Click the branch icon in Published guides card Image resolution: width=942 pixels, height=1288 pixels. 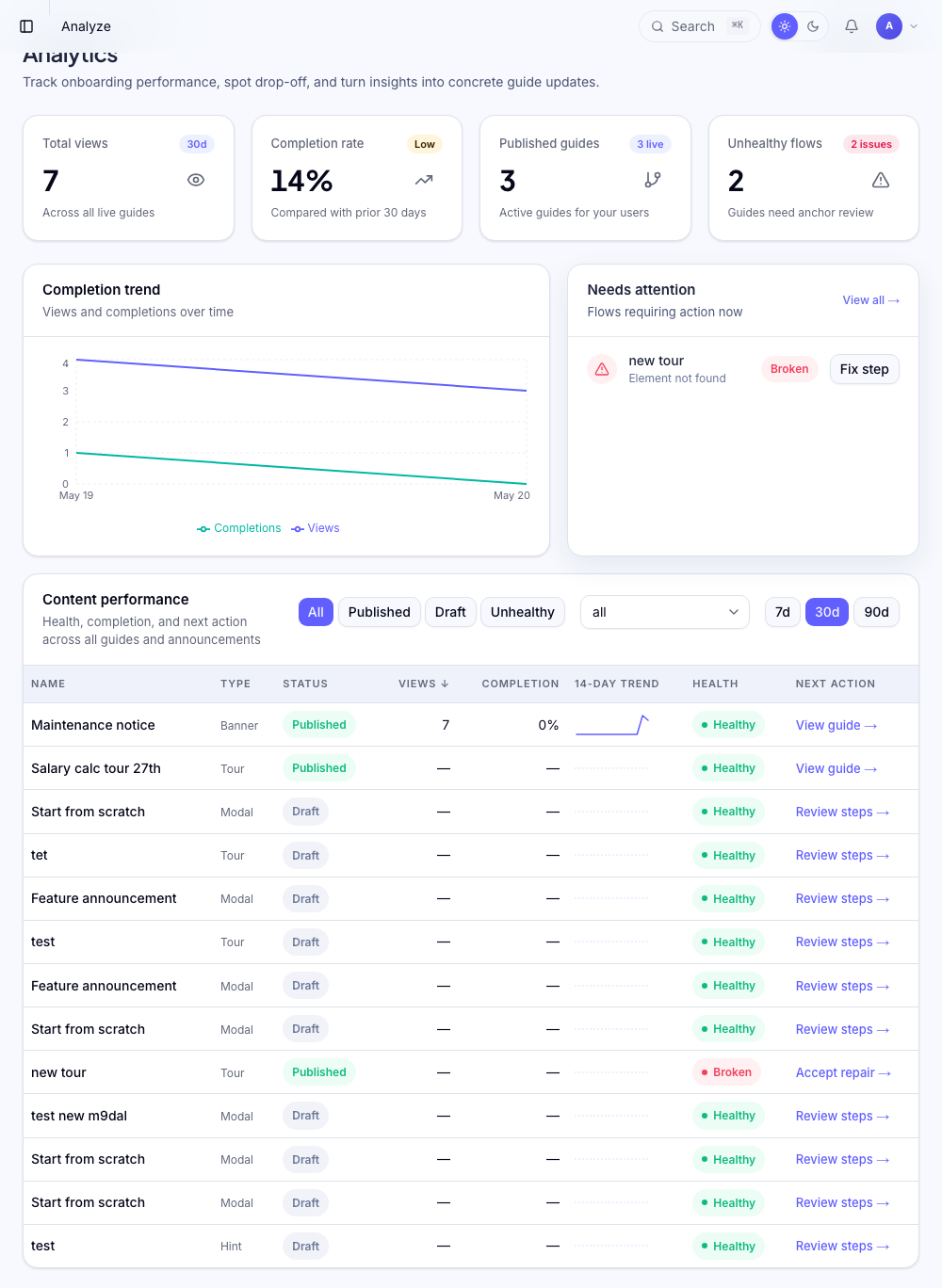pos(653,180)
